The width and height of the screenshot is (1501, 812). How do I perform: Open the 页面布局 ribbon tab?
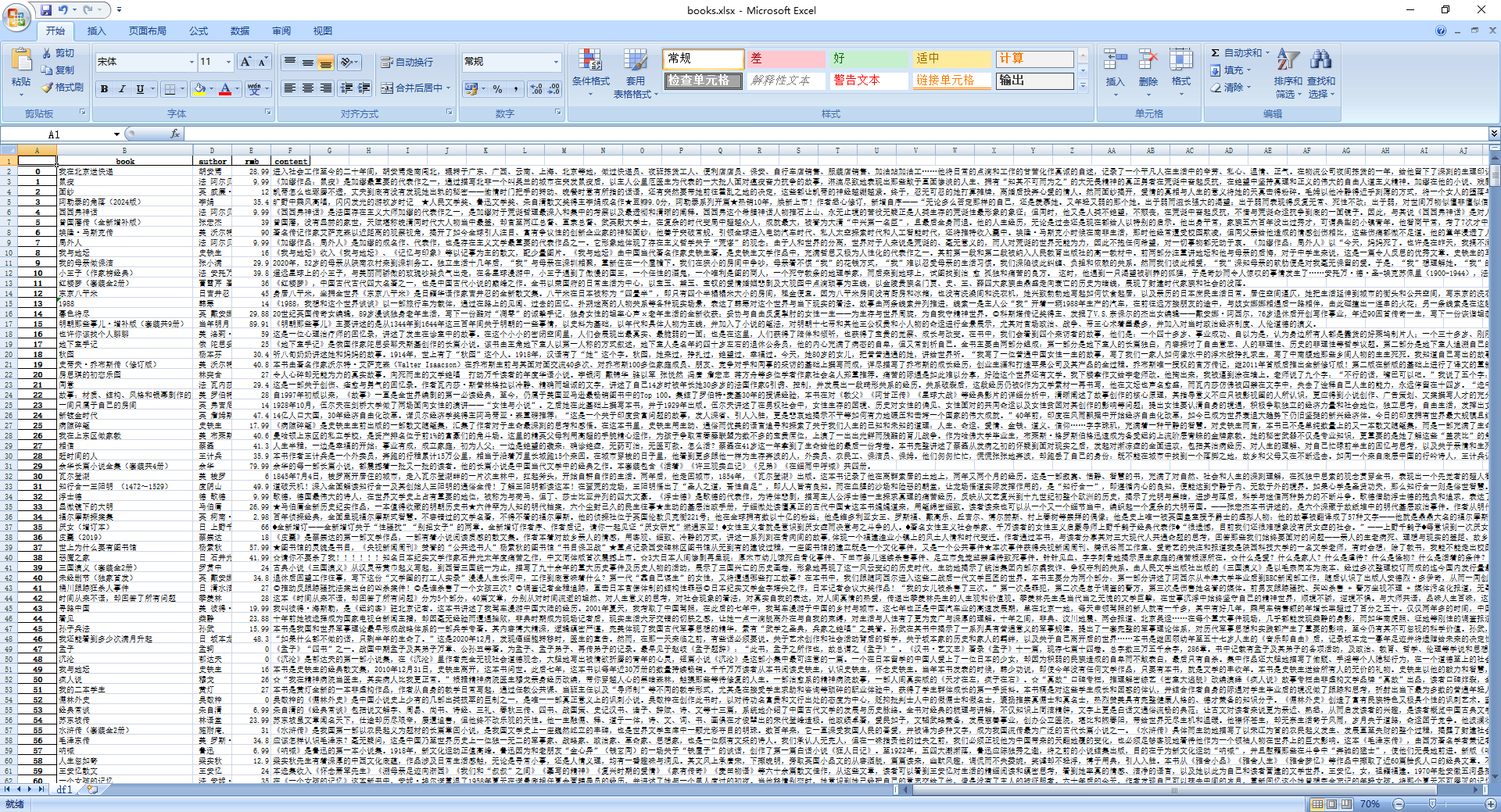(147, 31)
